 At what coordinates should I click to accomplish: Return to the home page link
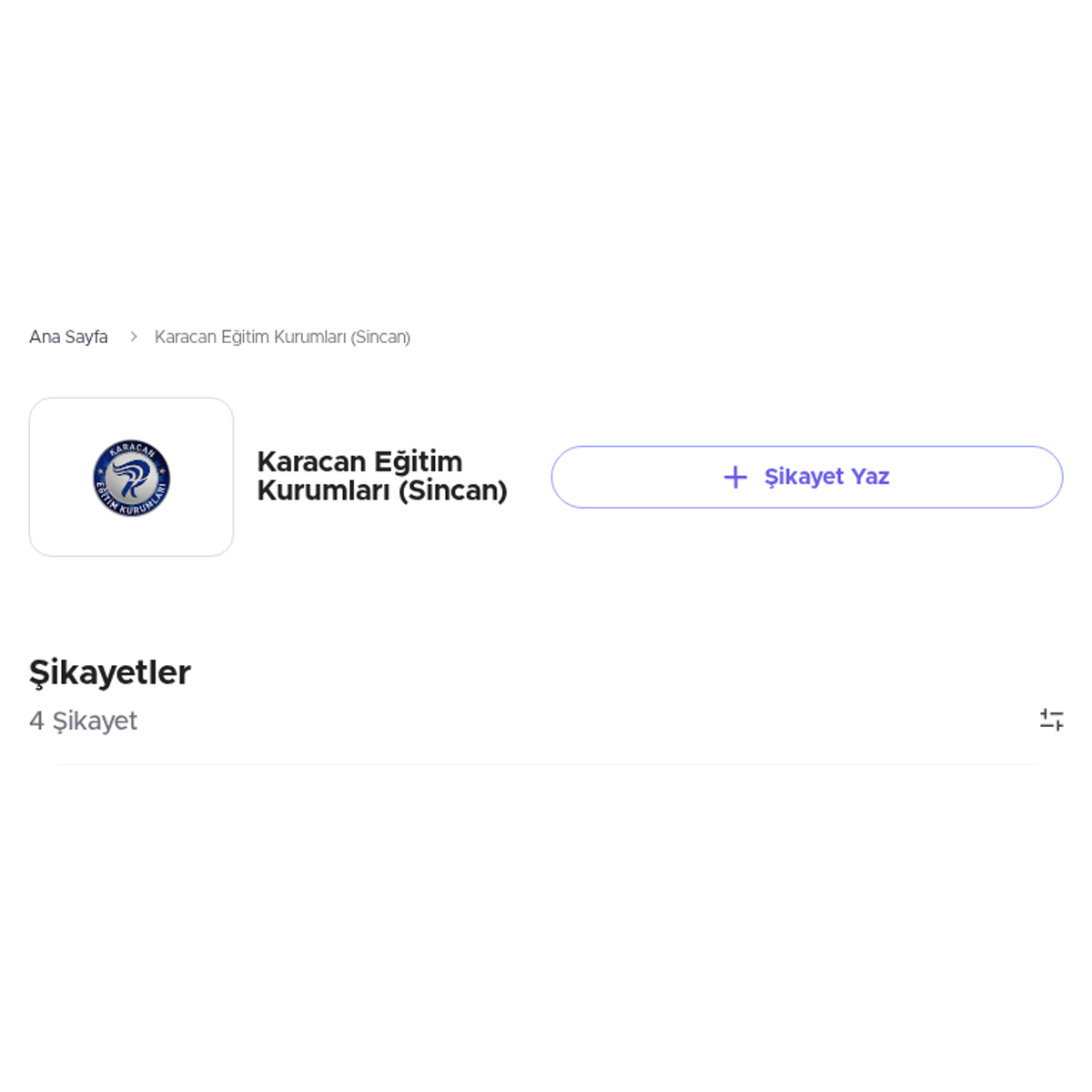pyautogui.click(x=68, y=337)
